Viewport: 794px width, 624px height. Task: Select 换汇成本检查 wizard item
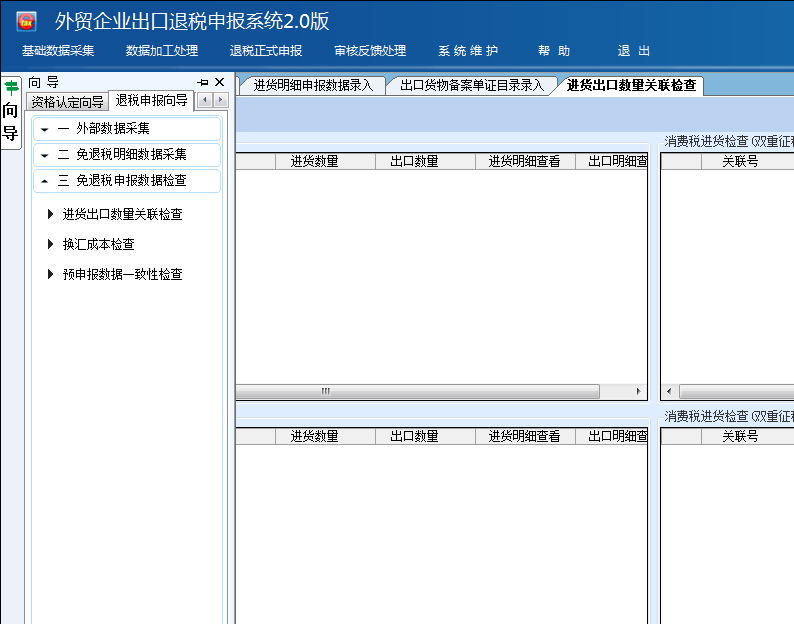98,244
